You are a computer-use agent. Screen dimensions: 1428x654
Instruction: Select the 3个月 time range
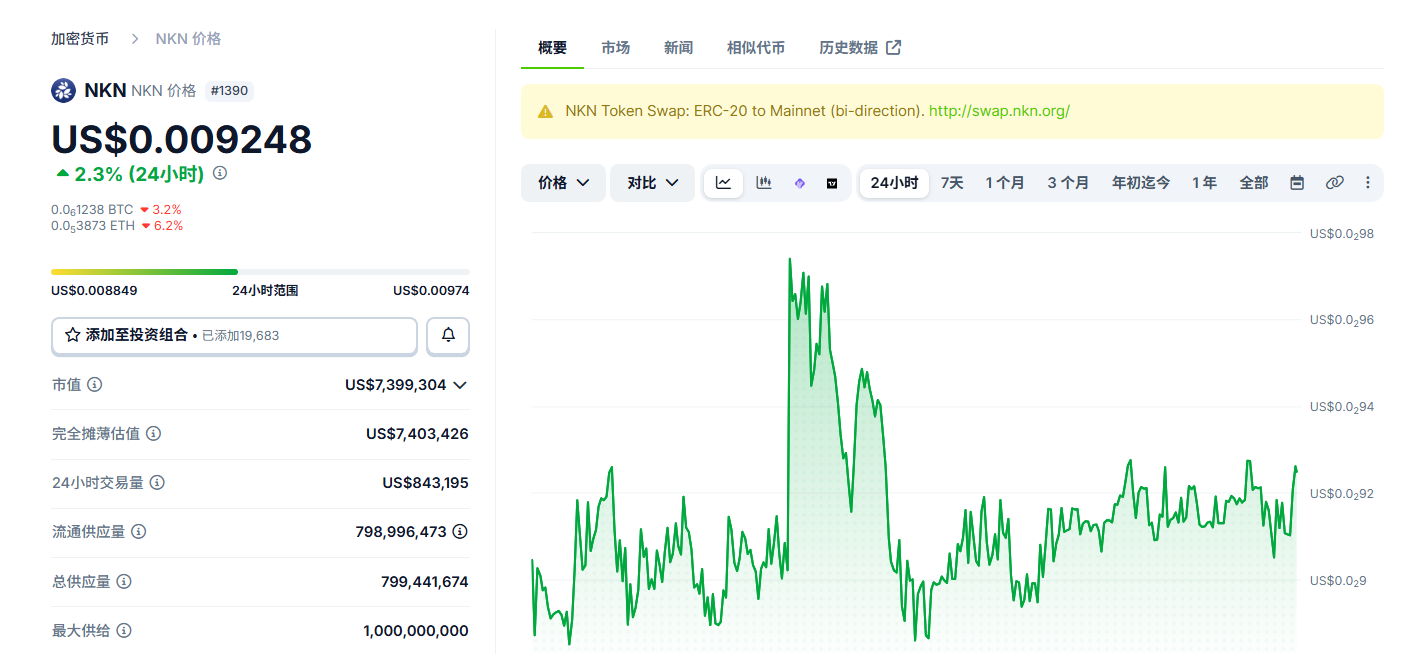click(1068, 183)
